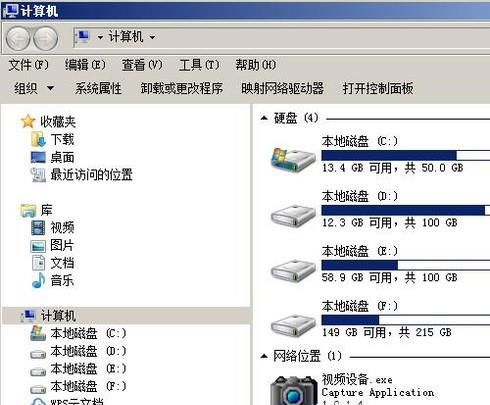Click the Favorites star icon
The height and width of the screenshot is (405, 490).
click(28, 122)
